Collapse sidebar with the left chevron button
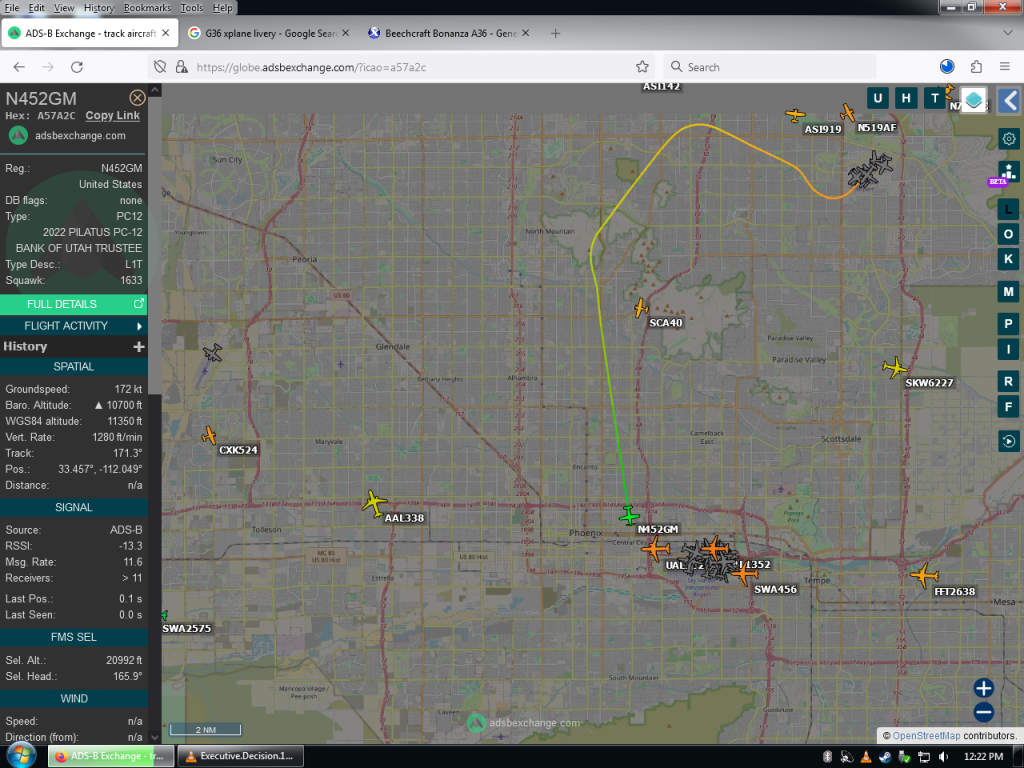Viewport: 1024px width, 768px height. coord(1010,101)
